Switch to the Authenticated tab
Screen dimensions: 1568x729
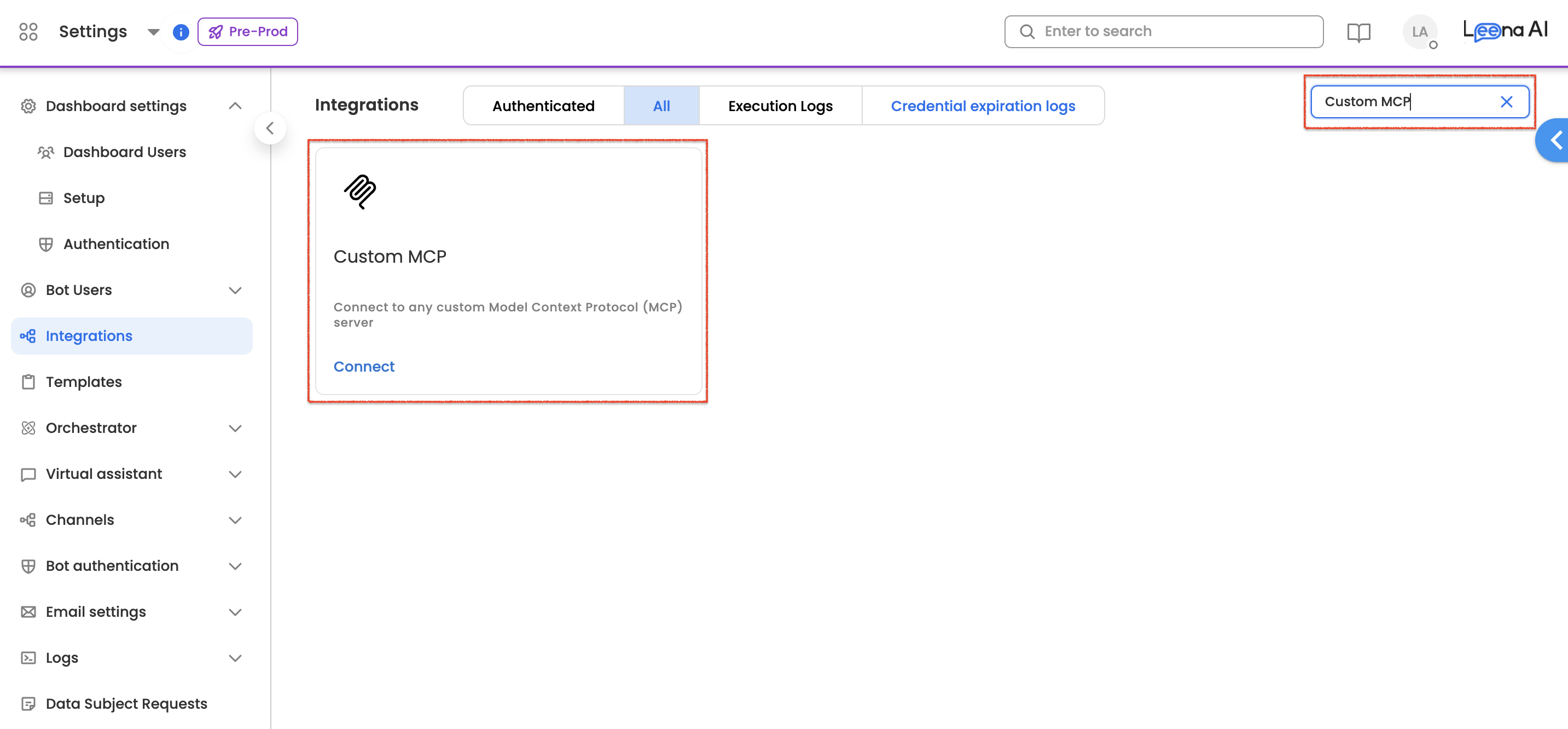click(543, 106)
